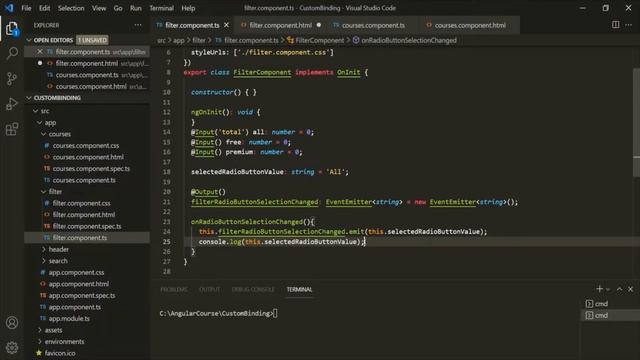Open app.component.ts in the file tree
Image resolution: width=640 pixels, height=360 pixels.
pos(75,307)
